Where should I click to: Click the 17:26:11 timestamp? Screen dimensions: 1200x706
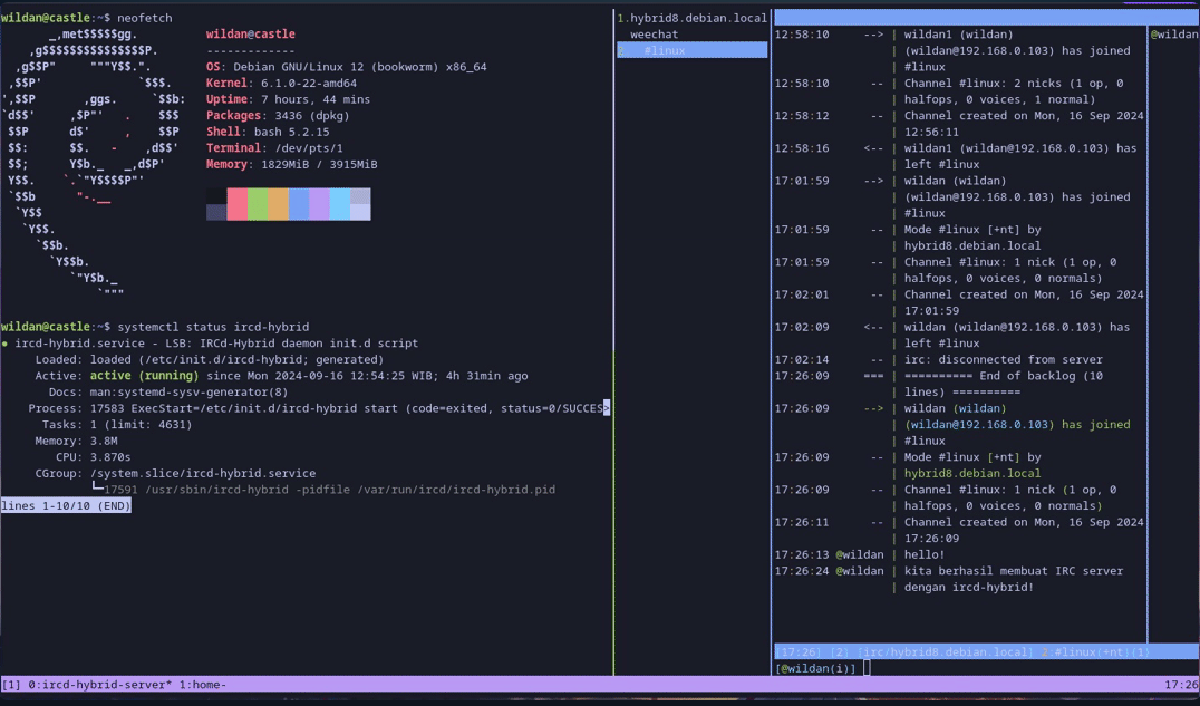802,522
